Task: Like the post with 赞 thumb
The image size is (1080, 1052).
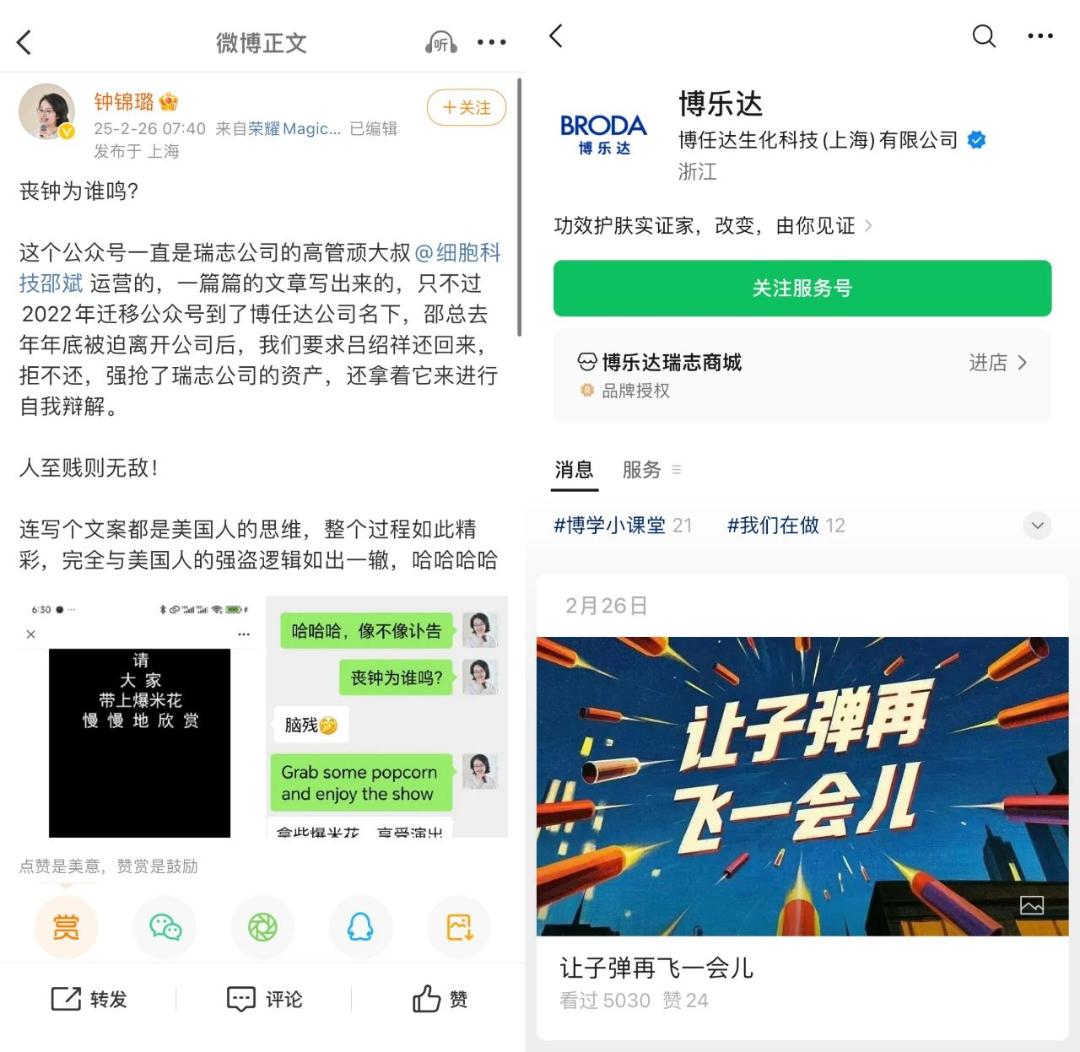Action: [x=439, y=998]
